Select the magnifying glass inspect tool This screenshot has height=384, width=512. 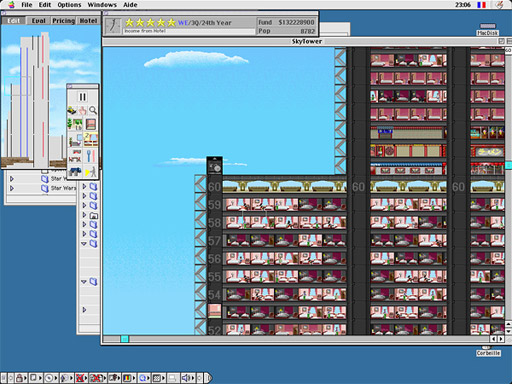coord(93,110)
